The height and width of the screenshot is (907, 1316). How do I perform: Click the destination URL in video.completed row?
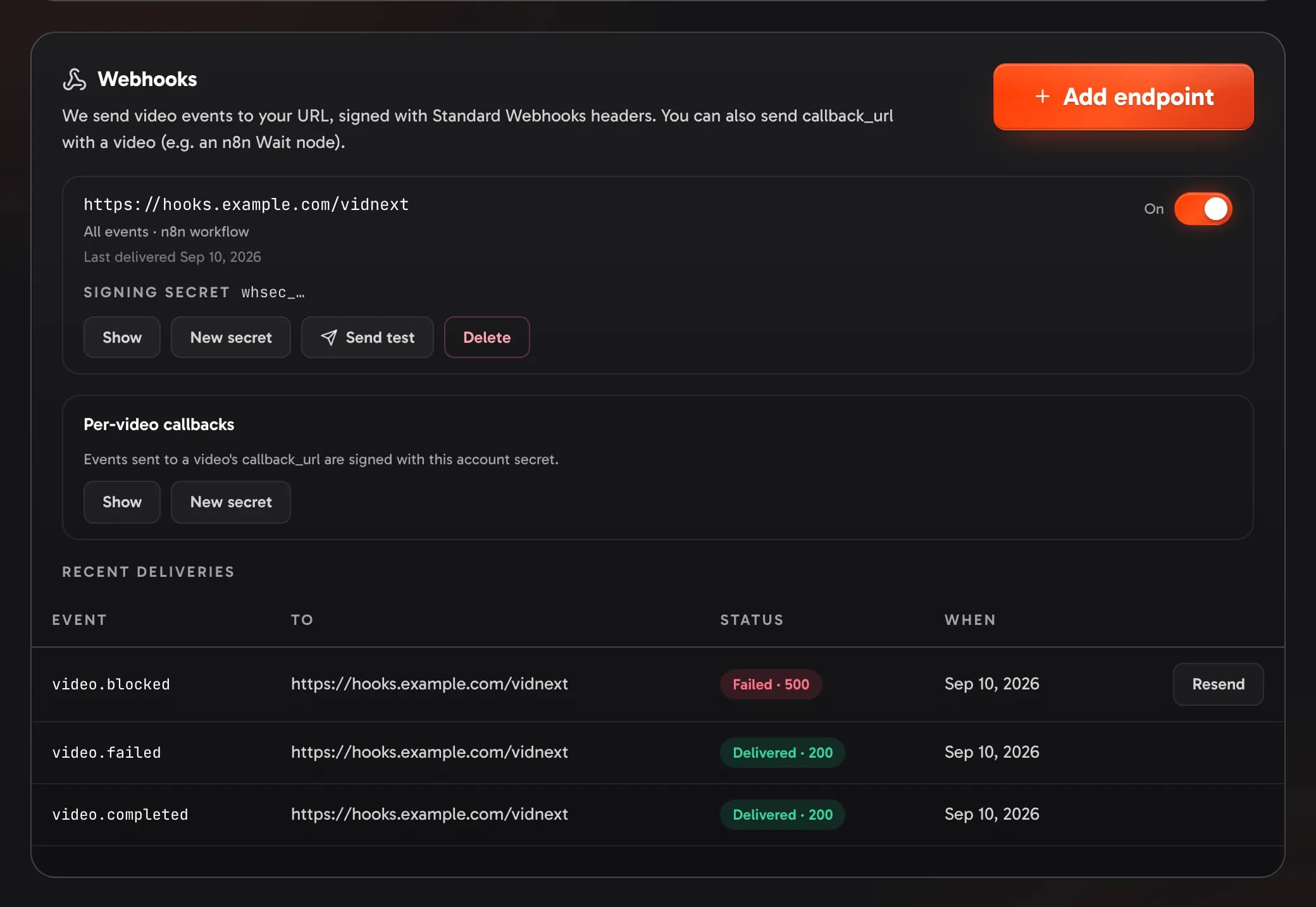[430, 814]
